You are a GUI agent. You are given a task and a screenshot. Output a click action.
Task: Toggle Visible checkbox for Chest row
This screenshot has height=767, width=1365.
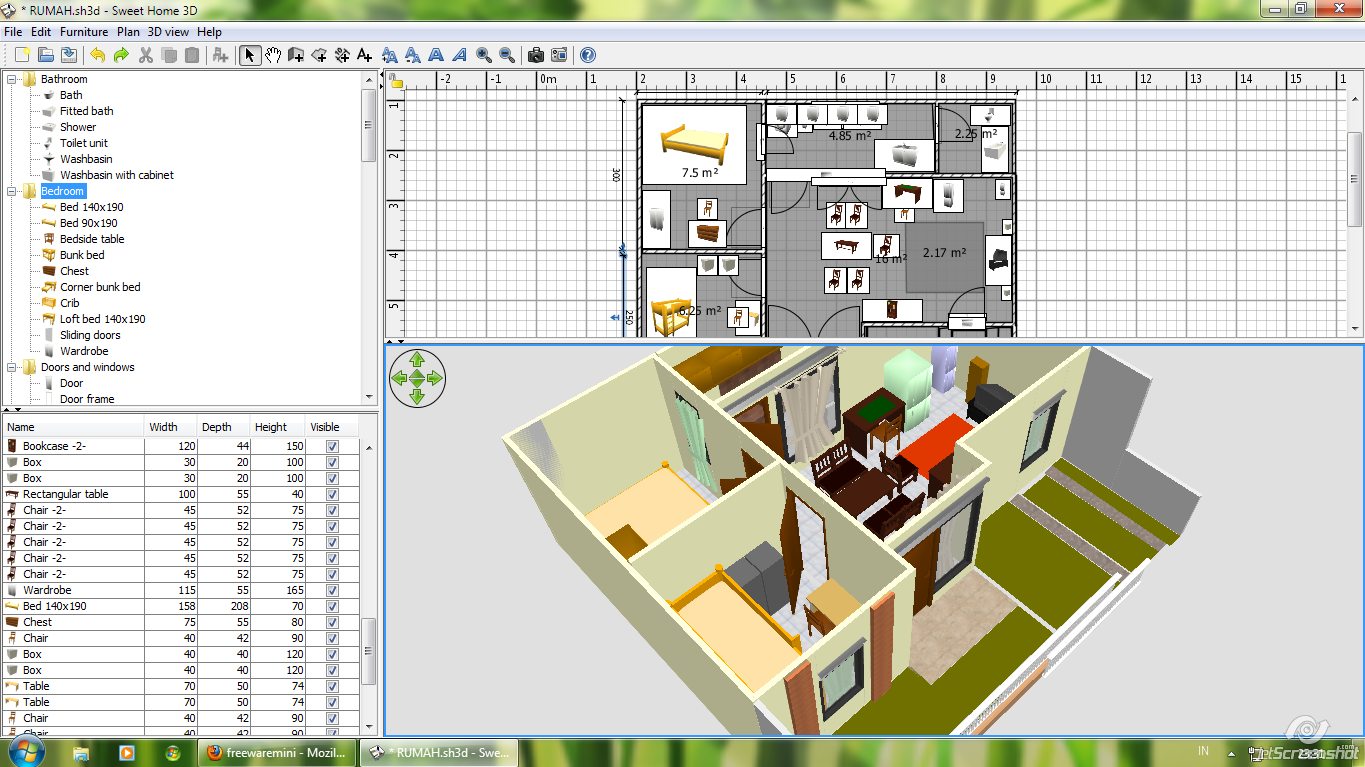(332, 622)
